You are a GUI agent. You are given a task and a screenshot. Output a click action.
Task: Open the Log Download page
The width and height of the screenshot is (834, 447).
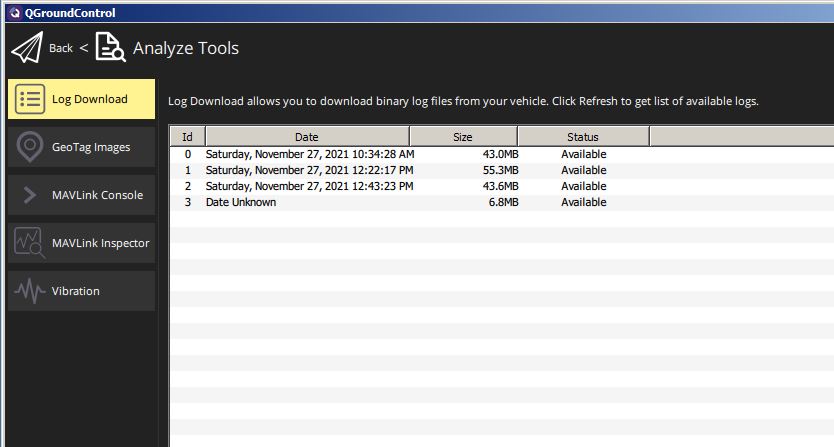[x=81, y=99]
